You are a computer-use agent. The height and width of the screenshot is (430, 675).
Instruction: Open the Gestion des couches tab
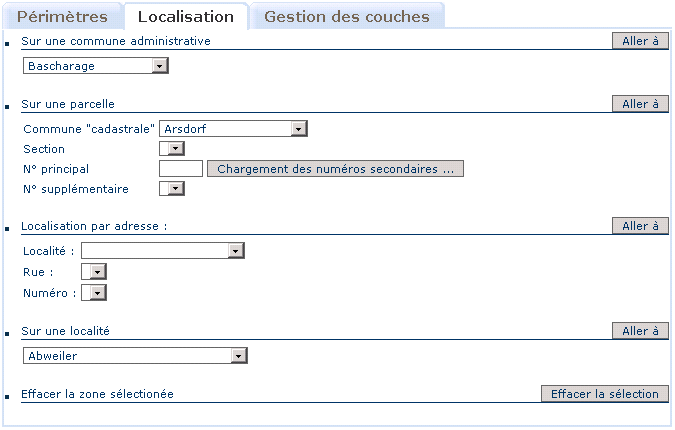click(x=346, y=17)
